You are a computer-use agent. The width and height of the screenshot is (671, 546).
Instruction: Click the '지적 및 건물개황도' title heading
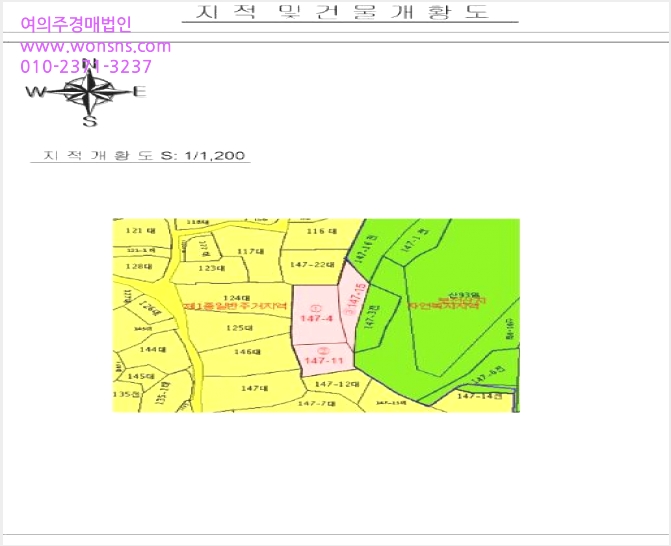pyautogui.click(x=342, y=12)
